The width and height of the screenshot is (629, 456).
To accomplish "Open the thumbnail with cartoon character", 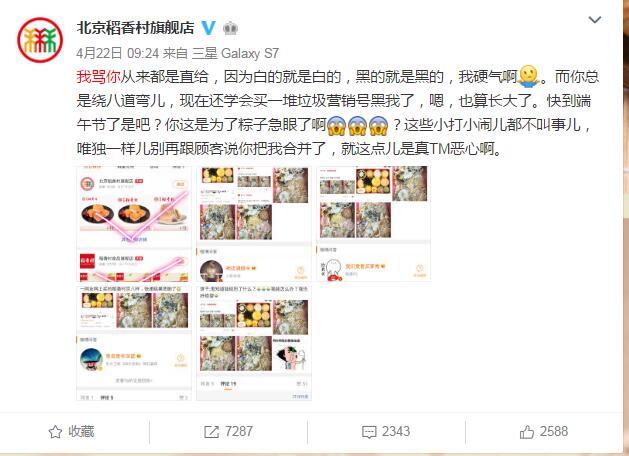I will pyautogui.click(x=254, y=343).
